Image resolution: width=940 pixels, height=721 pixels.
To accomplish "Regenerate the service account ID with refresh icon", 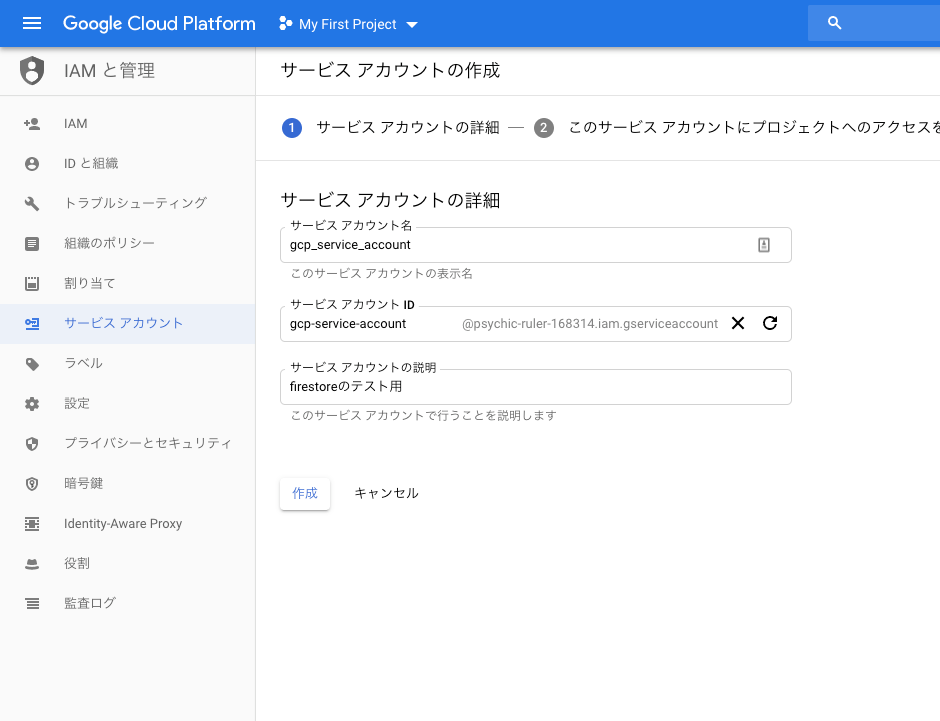I will point(770,324).
